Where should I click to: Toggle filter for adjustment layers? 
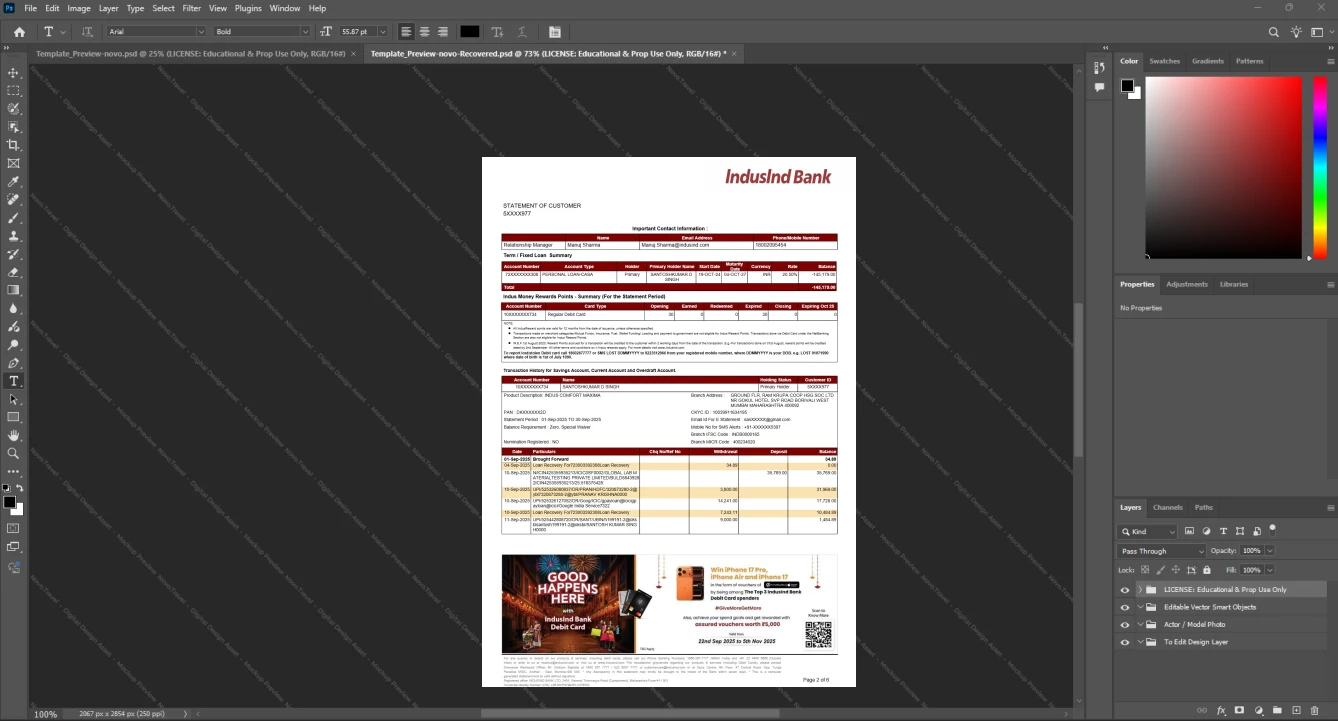coord(1206,531)
